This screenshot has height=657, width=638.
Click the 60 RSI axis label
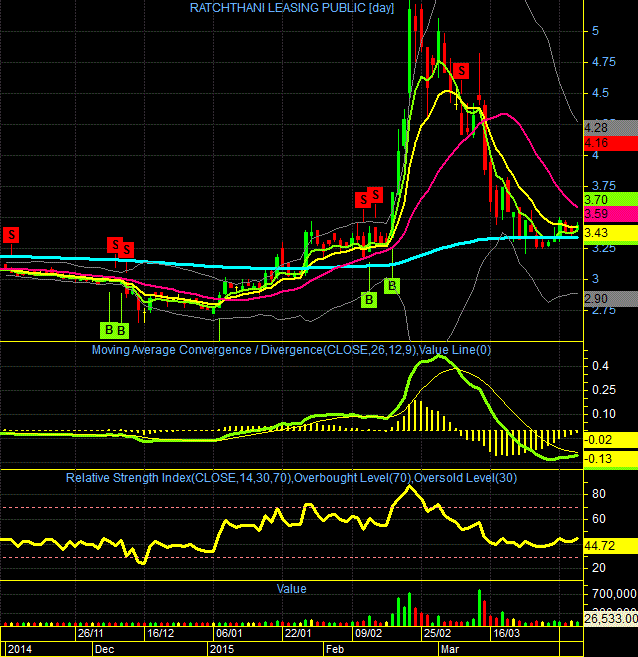[x=599, y=519]
